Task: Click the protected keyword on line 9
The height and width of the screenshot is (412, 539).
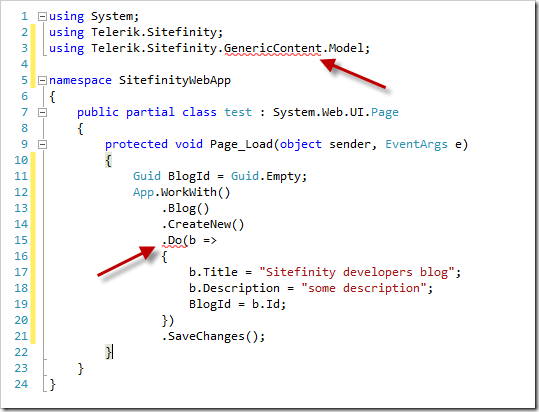Action: [136, 144]
